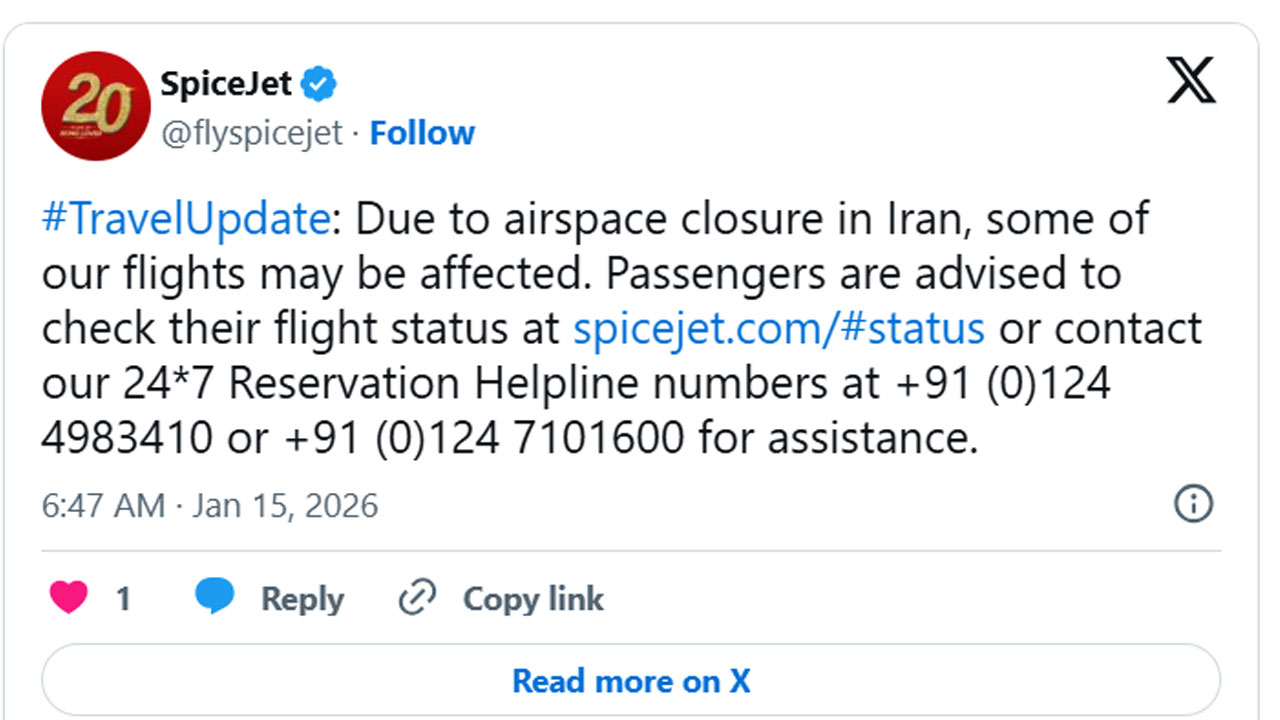
Task: Click the Reply text label
Action: point(302,599)
